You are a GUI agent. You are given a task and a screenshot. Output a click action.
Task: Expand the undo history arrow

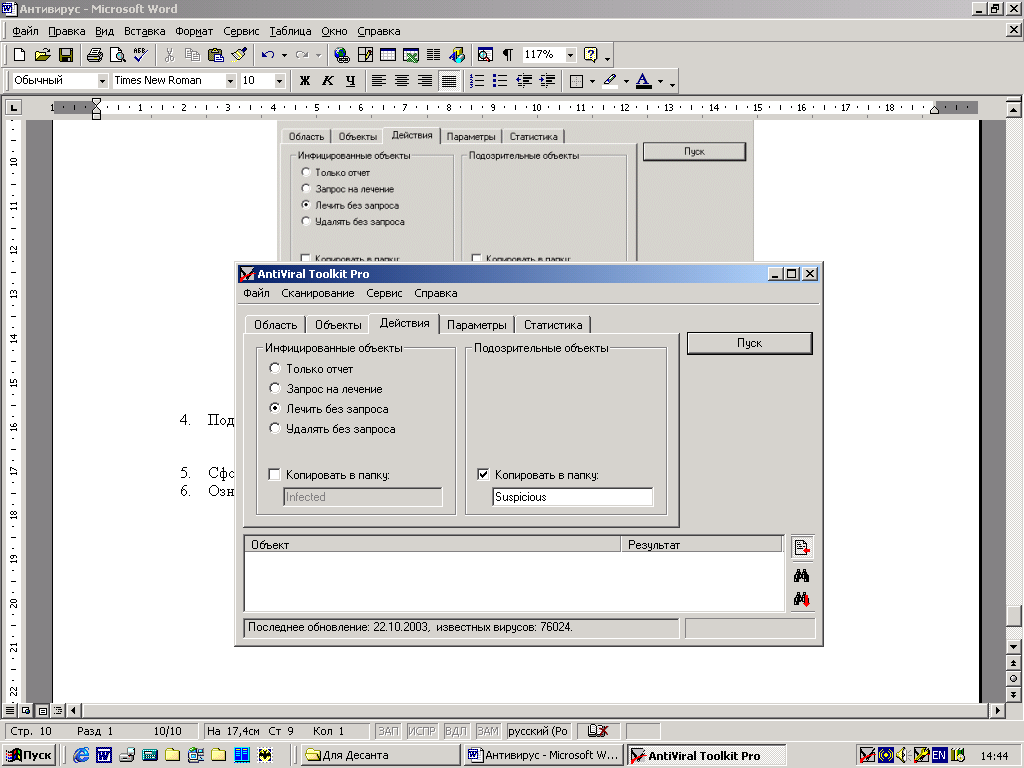tap(284, 55)
